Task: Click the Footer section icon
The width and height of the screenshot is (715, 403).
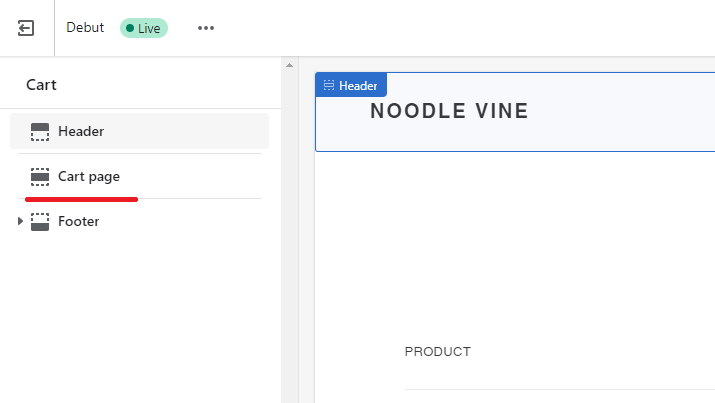Action: pos(40,222)
